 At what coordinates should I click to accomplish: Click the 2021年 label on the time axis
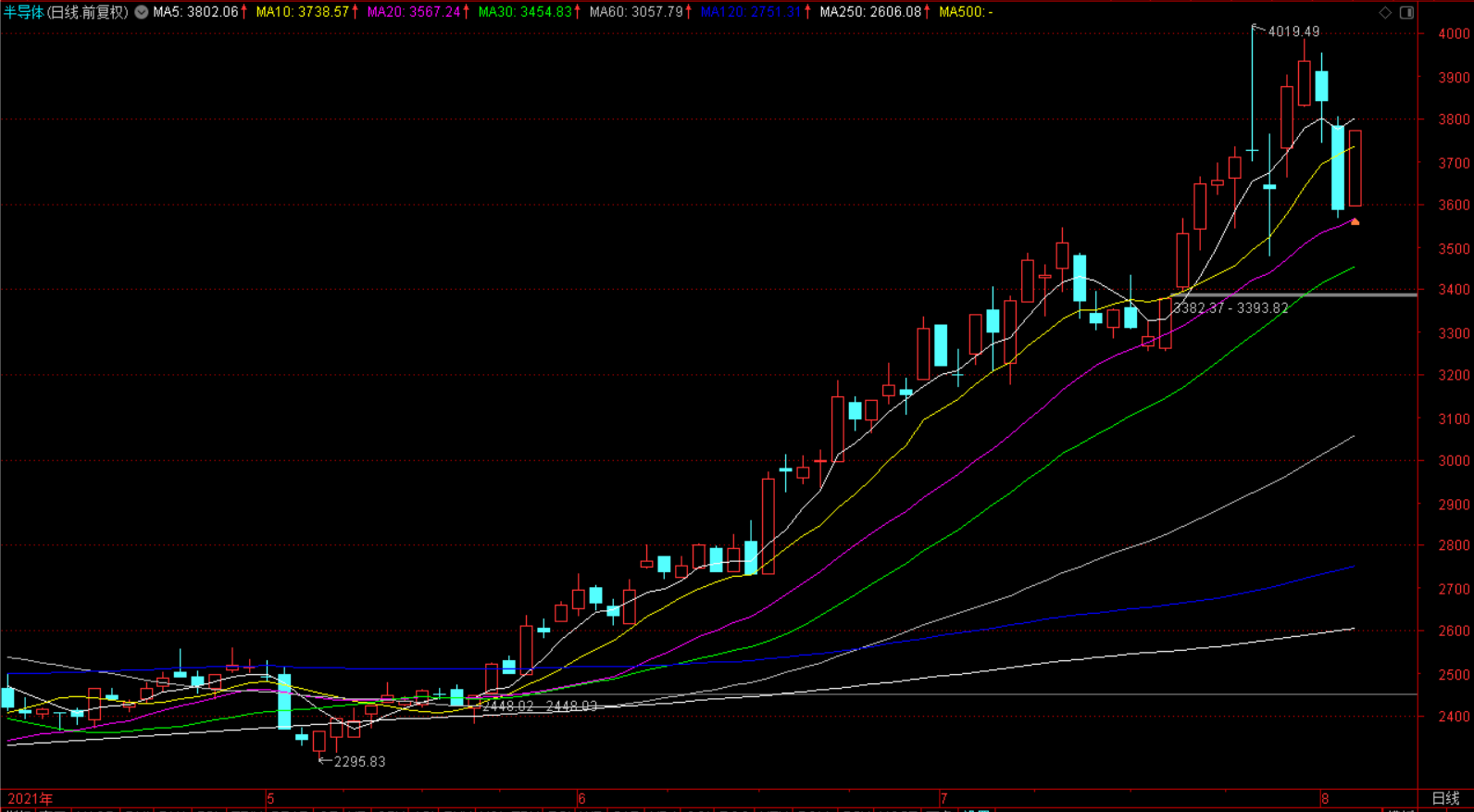click(31, 798)
